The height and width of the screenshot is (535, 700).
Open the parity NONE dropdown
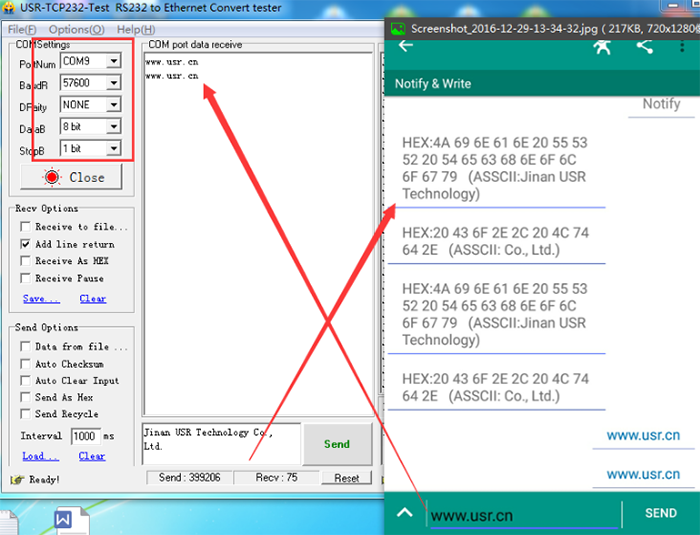(114, 105)
